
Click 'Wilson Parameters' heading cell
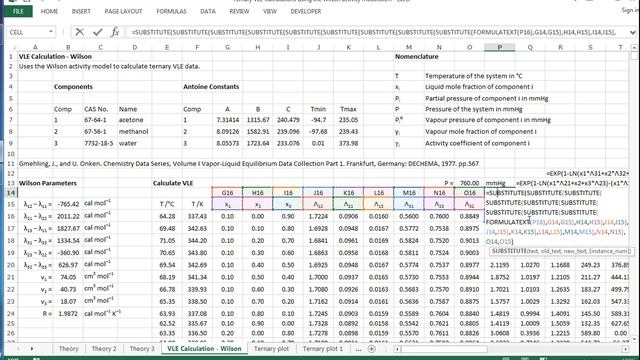tap(48, 183)
